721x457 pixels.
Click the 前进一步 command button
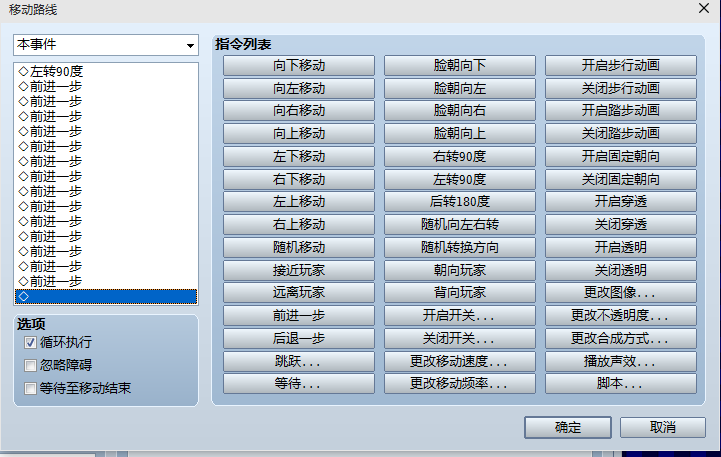pyautogui.click(x=299, y=315)
